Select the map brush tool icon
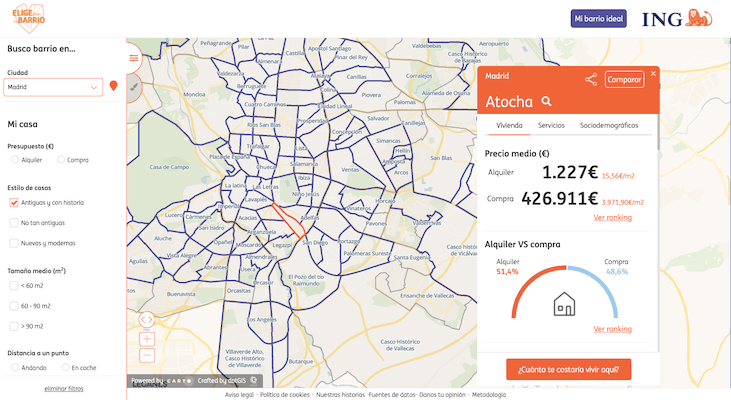 [x=134, y=87]
